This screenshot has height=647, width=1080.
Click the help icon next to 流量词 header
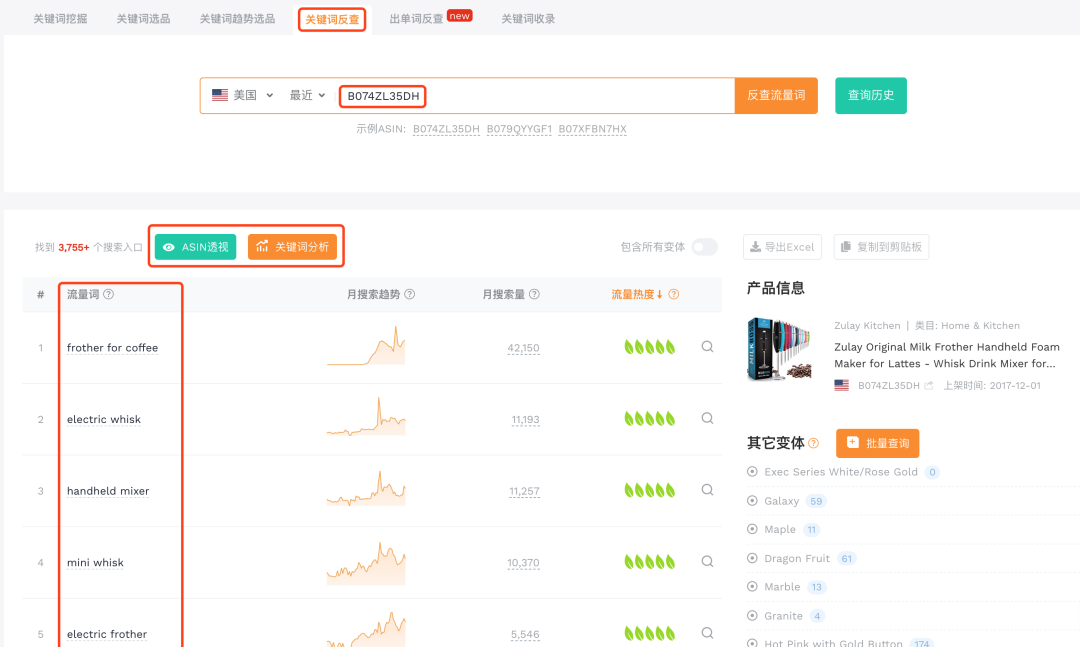point(107,294)
